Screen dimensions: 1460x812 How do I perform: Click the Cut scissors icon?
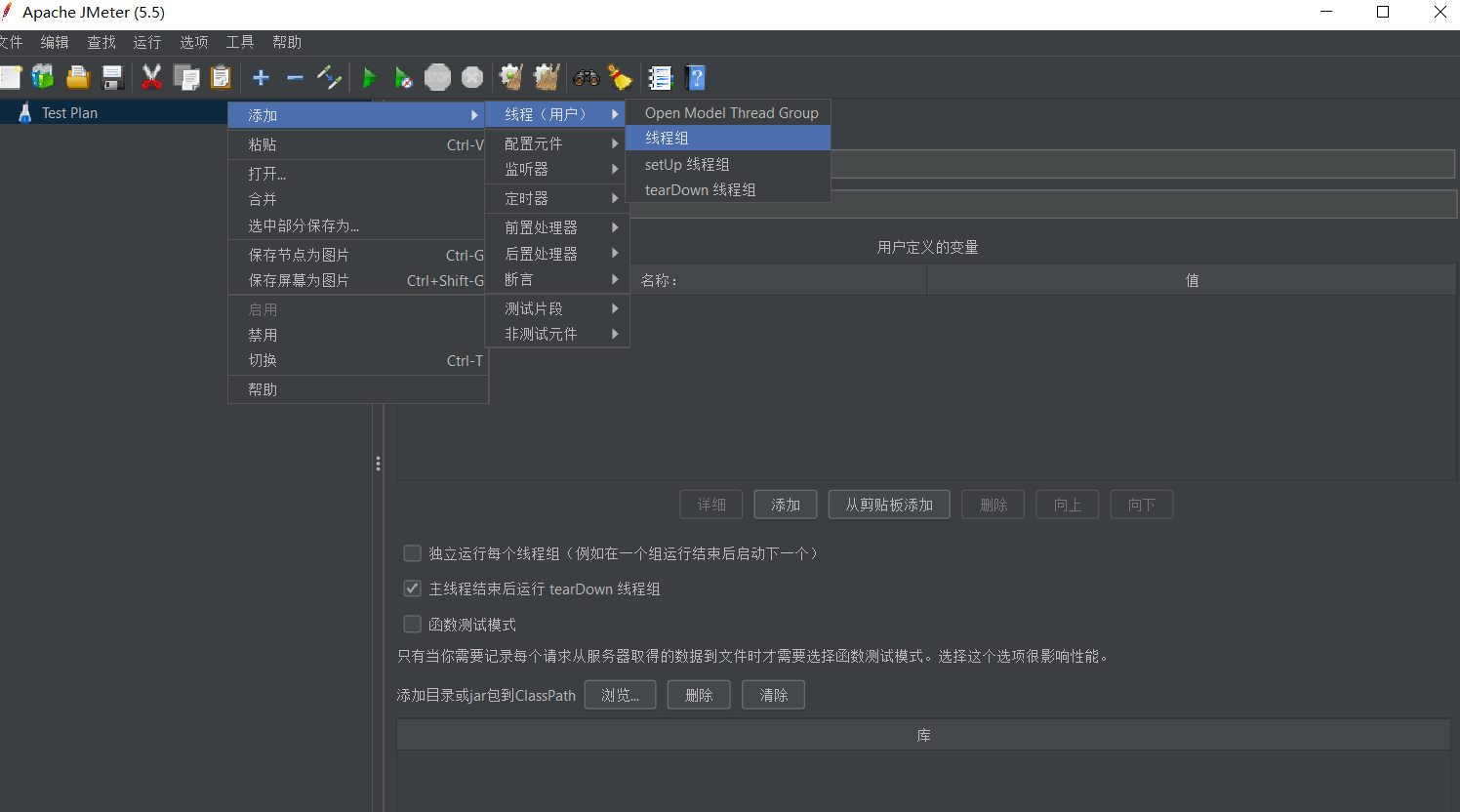[x=151, y=77]
